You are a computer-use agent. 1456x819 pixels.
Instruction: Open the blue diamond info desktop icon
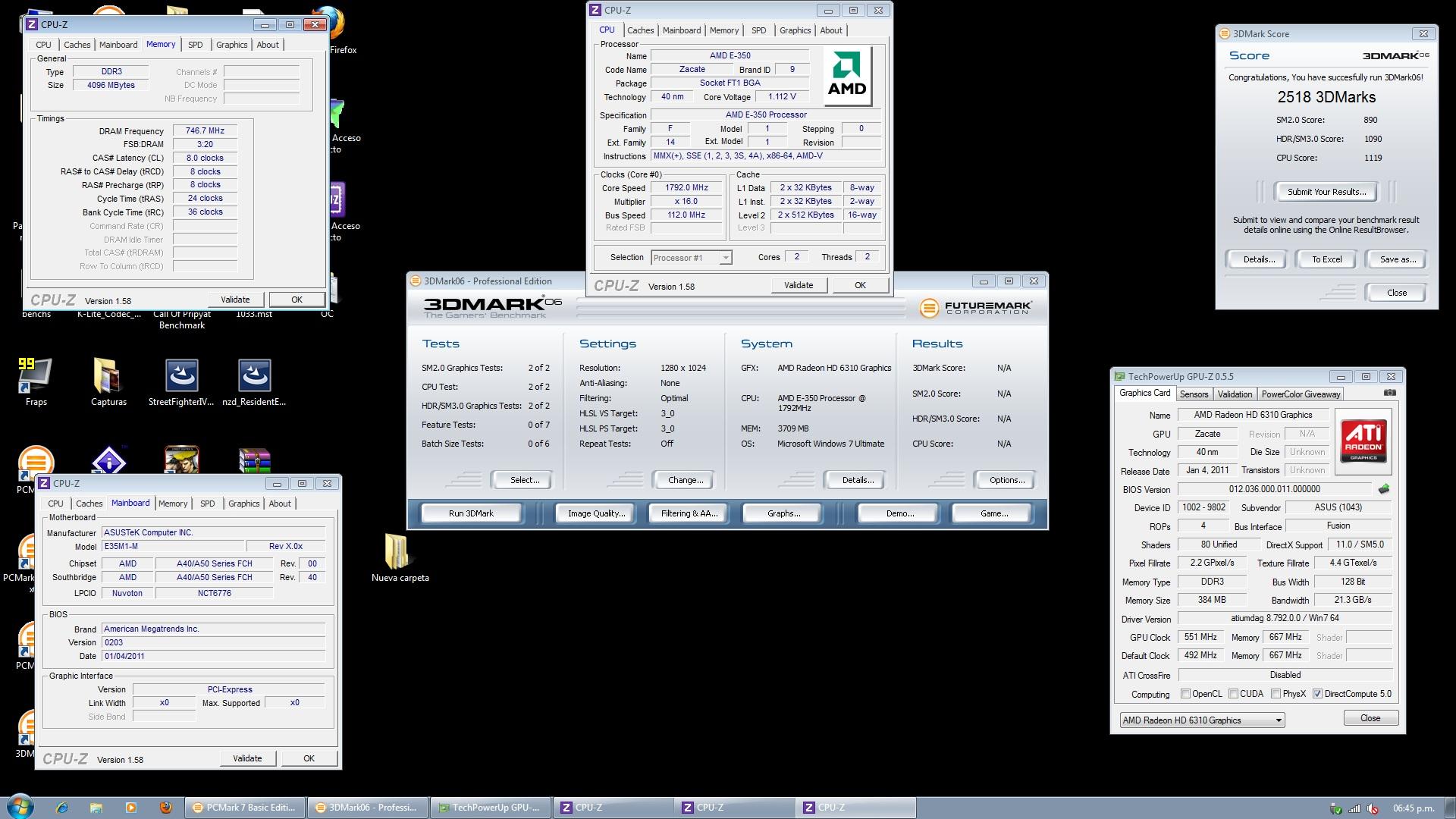[x=108, y=460]
